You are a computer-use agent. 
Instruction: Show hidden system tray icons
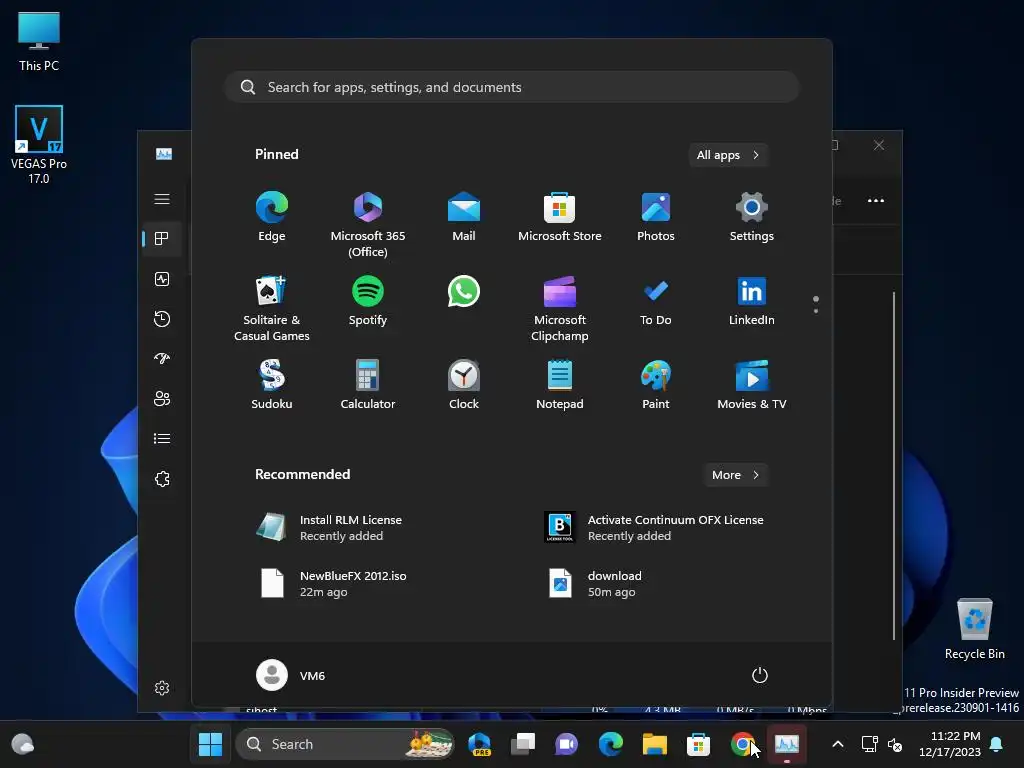pyautogui.click(x=838, y=744)
